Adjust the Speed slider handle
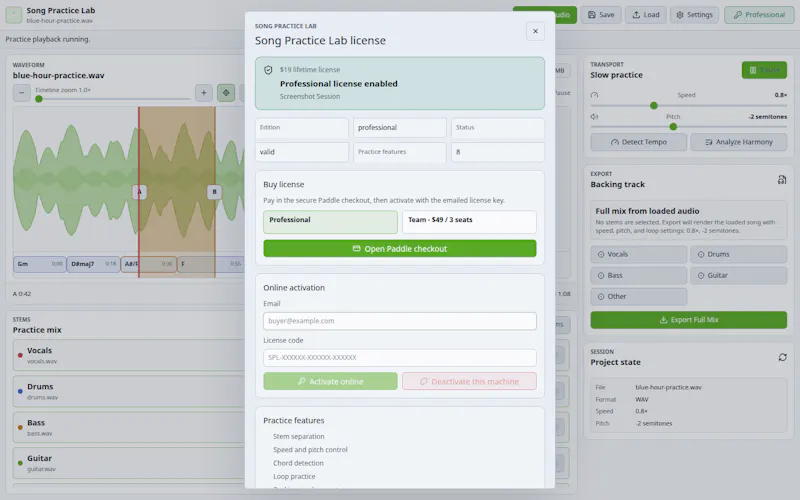 point(654,106)
